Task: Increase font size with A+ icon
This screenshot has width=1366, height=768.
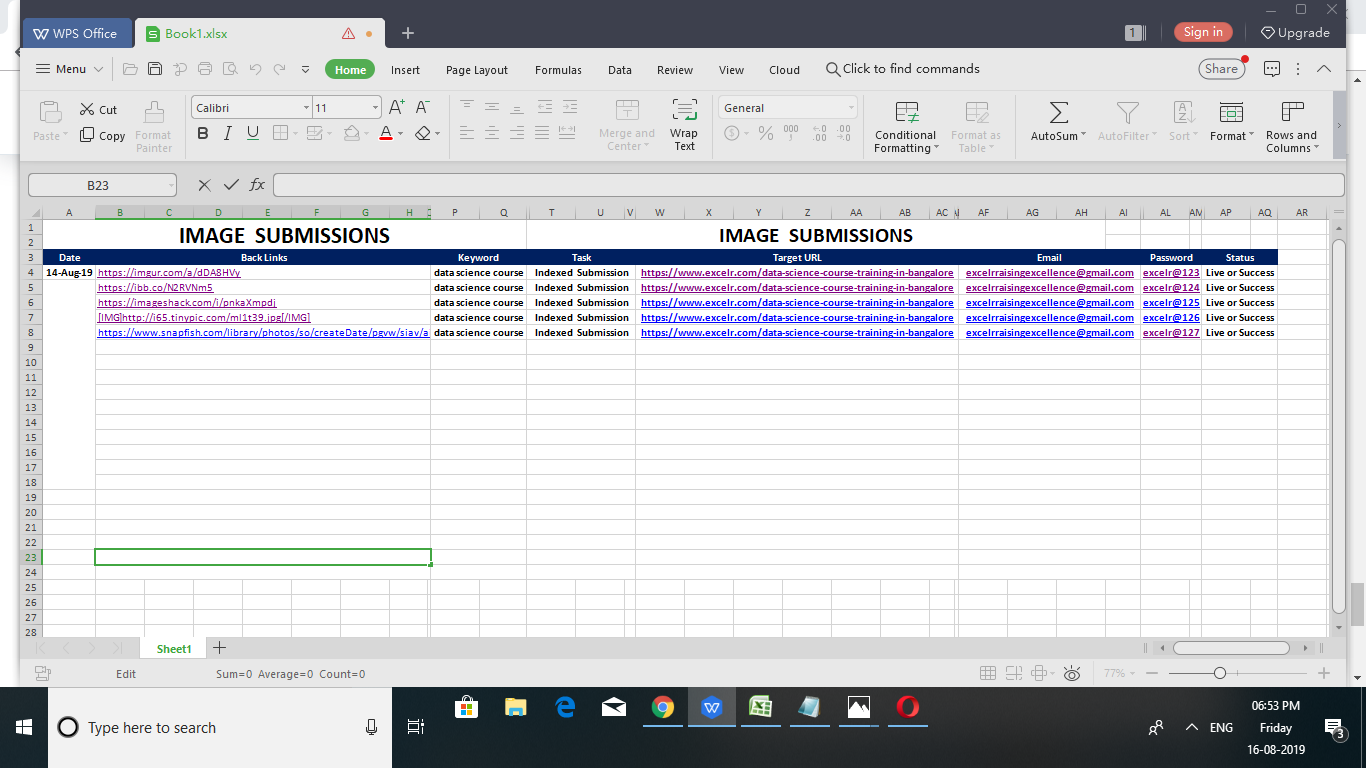Action: (x=396, y=107)
